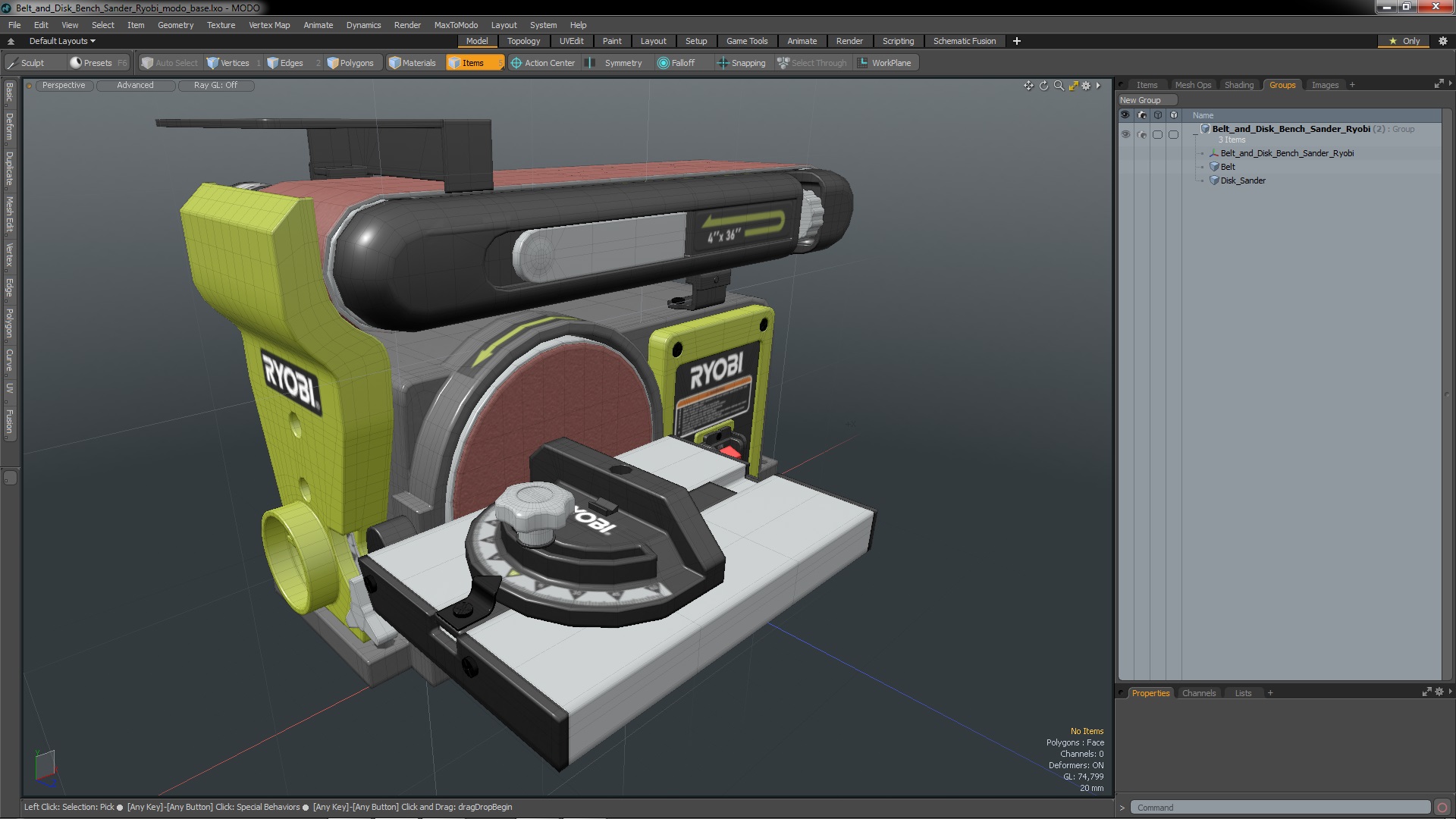Expand the viewport options arrow
Viewport: 1456px width, 819px height.
coord(1098,86)
